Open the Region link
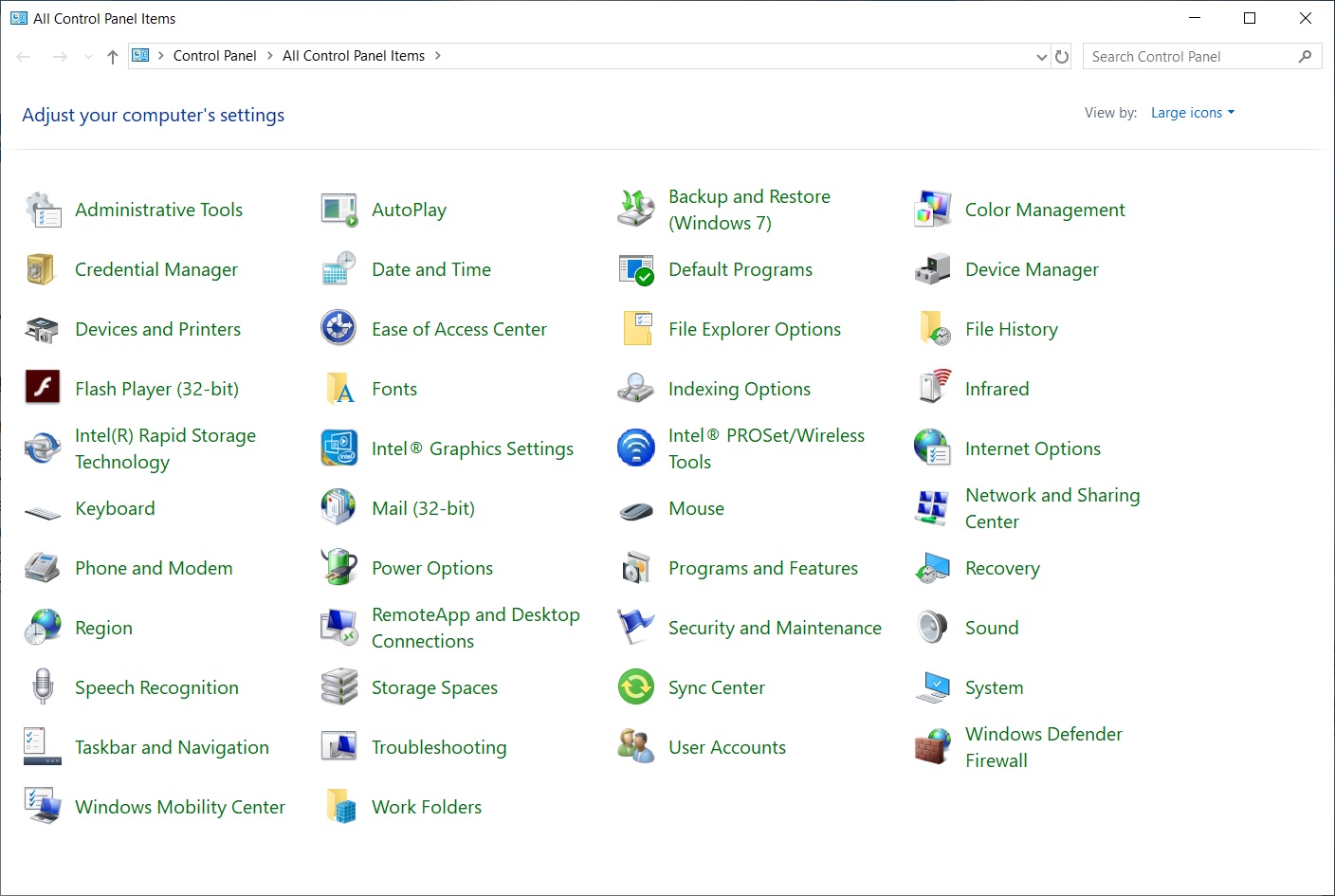 click(103, 628)
